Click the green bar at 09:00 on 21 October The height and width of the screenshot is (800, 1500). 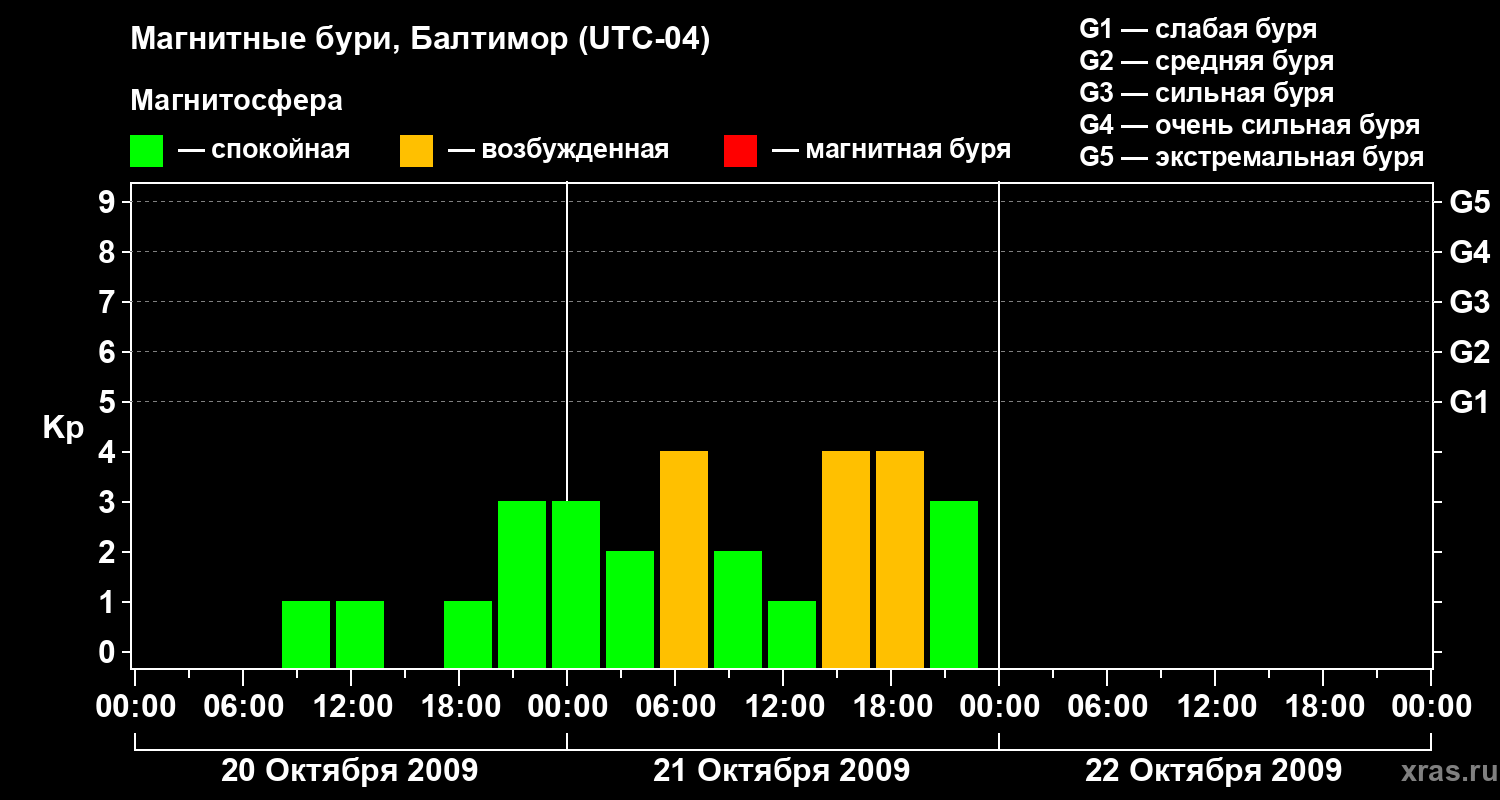click(738, 609)
